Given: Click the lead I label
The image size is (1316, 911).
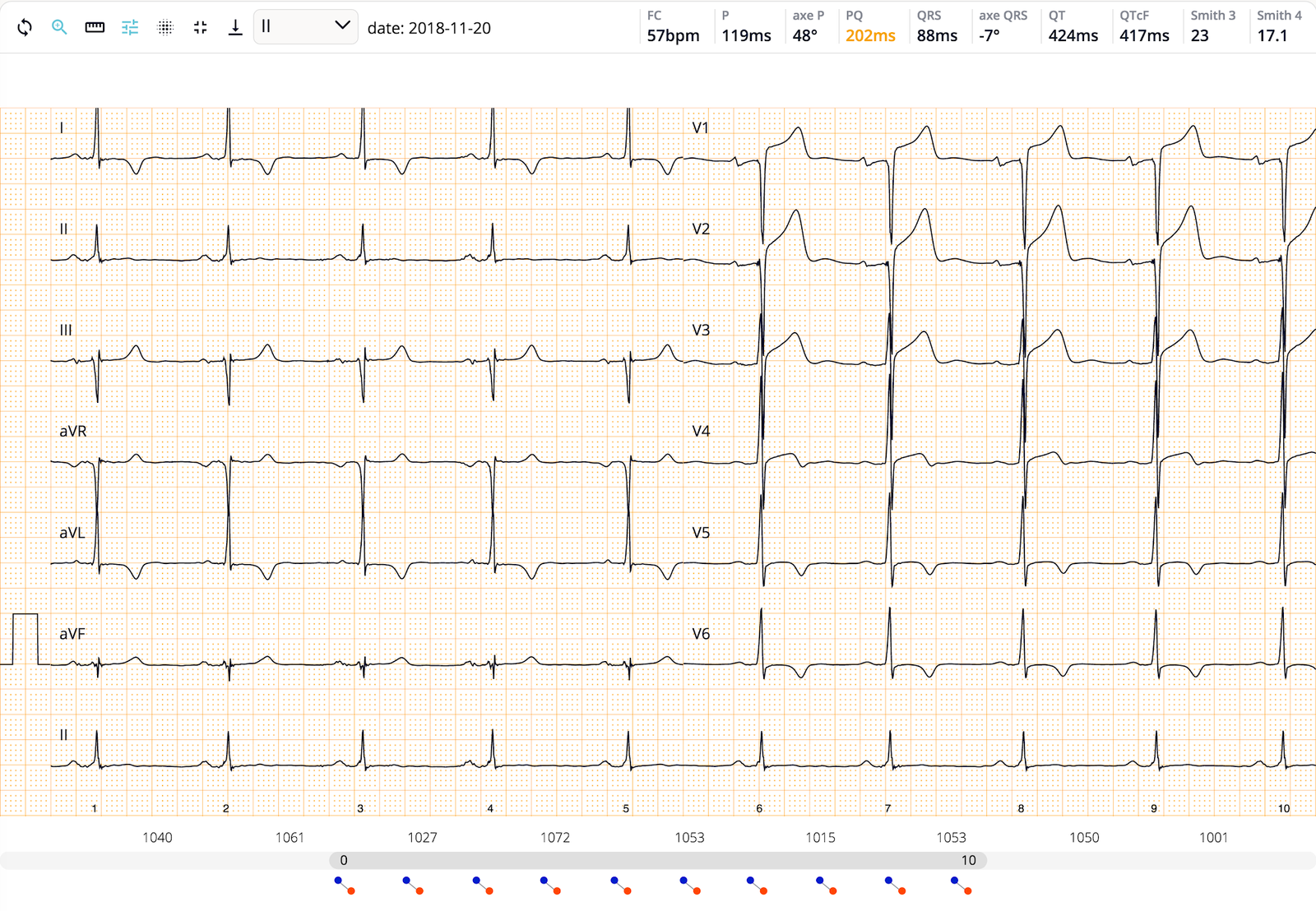Looking at the screenshot, I should coord(62,127).
